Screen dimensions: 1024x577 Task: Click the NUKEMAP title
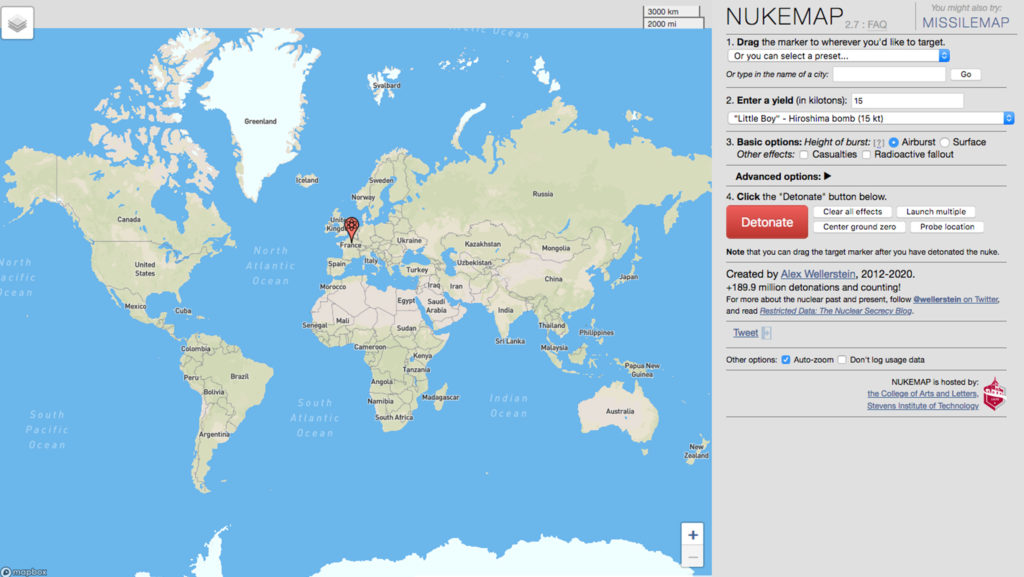click(x=784, y=17)
